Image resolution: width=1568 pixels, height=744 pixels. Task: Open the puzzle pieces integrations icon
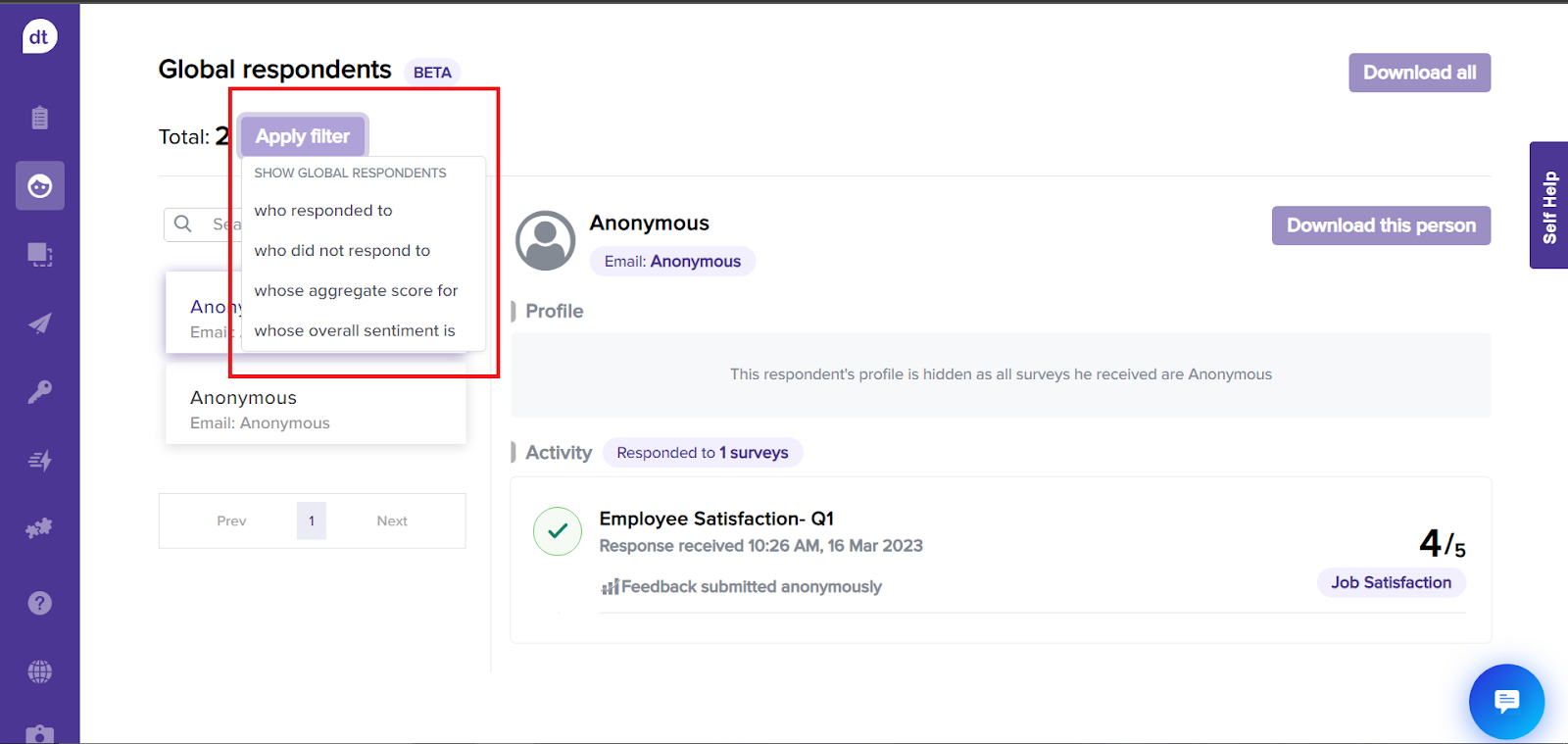(x=39, y=528)
